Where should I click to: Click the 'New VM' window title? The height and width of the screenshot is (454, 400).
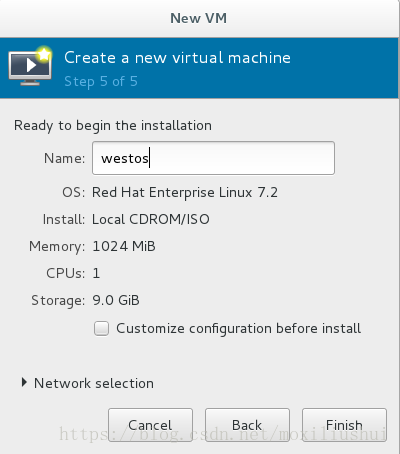198,18
